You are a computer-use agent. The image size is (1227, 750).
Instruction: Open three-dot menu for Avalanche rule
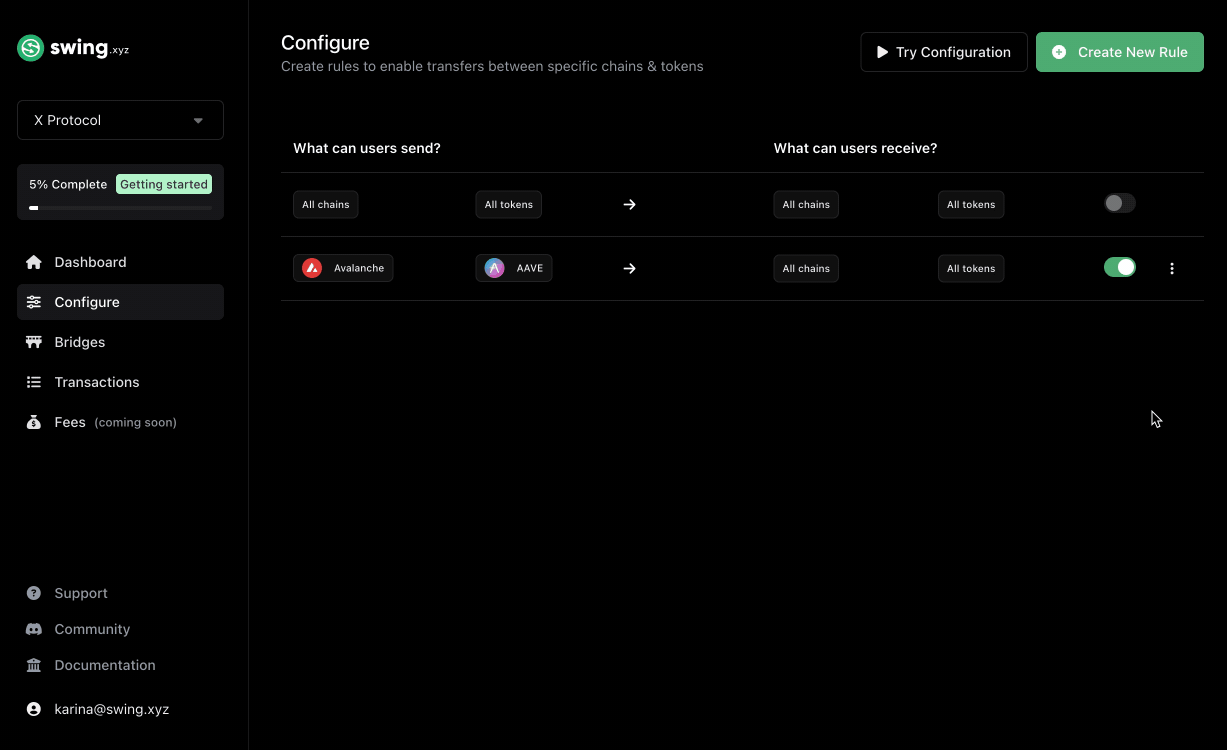point(1172,268)
